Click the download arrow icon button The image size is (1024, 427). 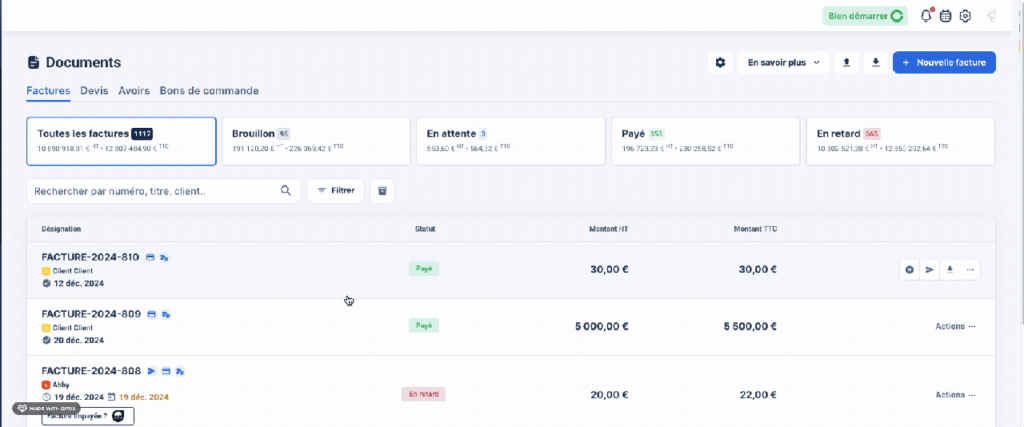[876, 63]
